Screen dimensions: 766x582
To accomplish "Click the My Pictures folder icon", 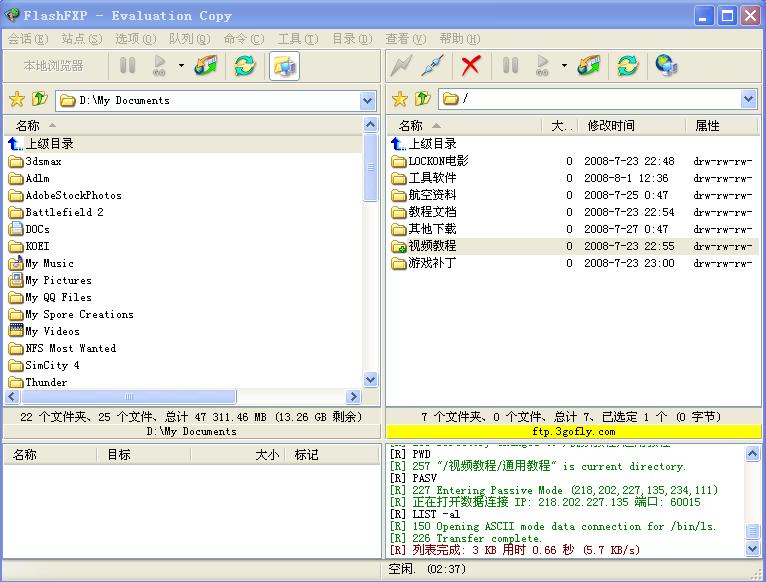I will pos(16,280).
